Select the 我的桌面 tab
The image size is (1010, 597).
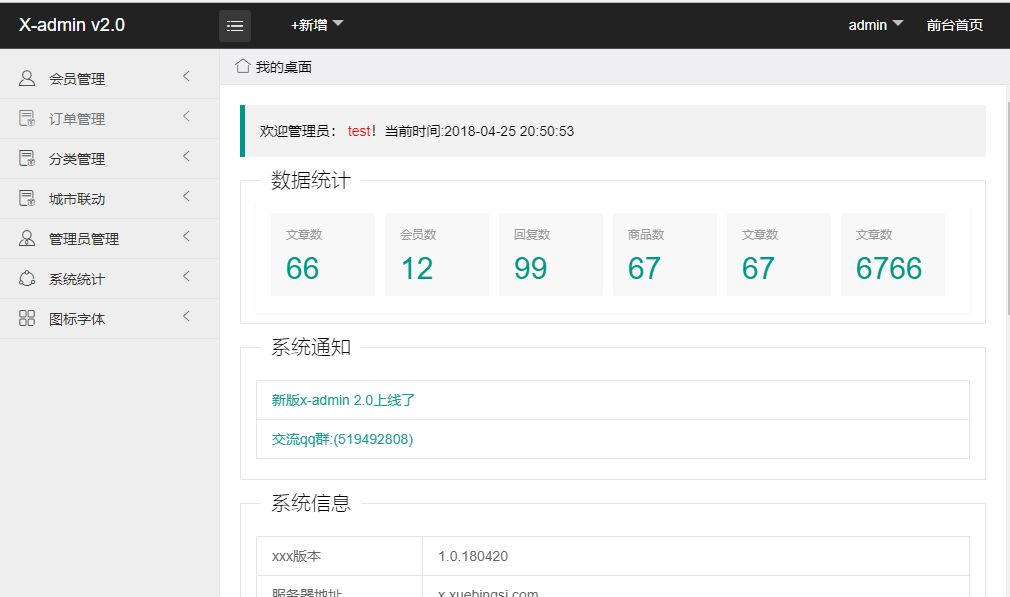click(283, 67)
